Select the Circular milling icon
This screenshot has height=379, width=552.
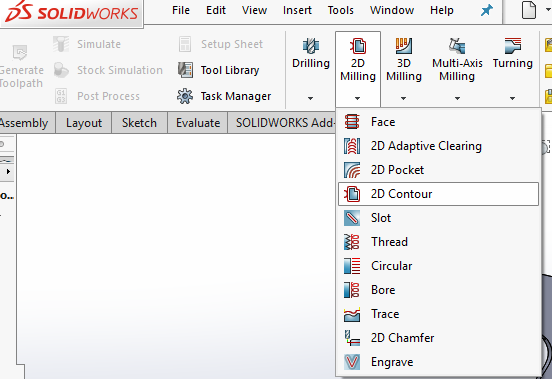point(352,266)
